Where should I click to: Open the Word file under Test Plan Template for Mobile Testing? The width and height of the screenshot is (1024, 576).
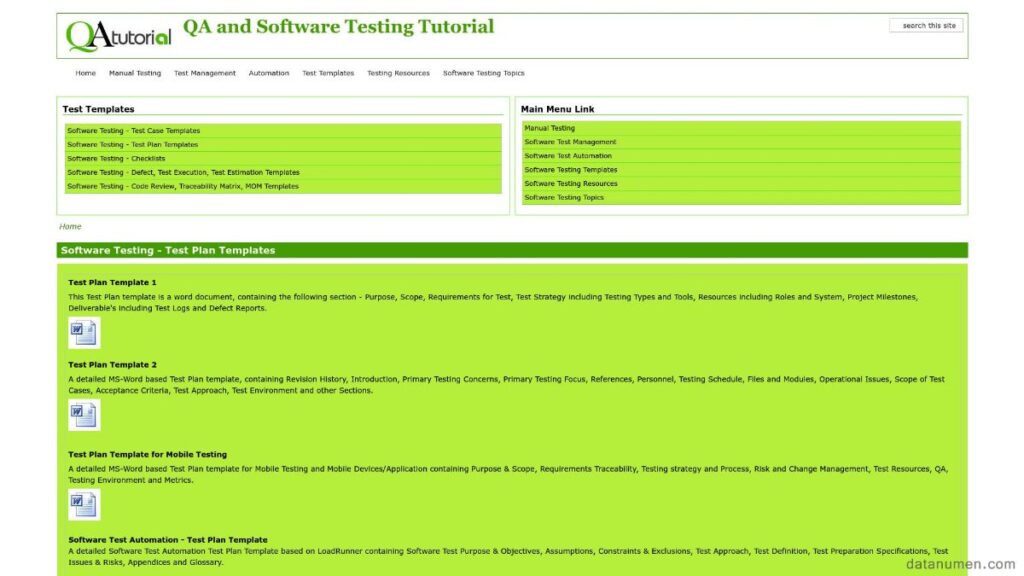click(85, 504)
